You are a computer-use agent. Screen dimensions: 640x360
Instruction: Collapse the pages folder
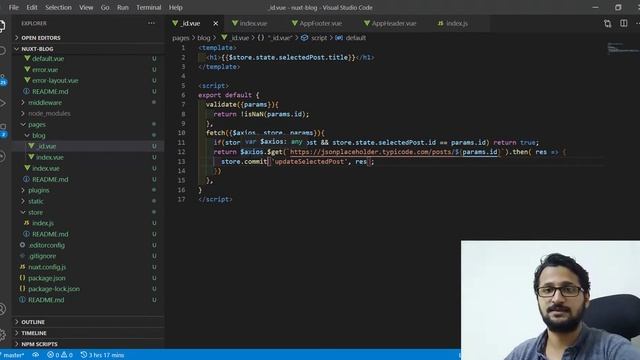coord(37,124)
